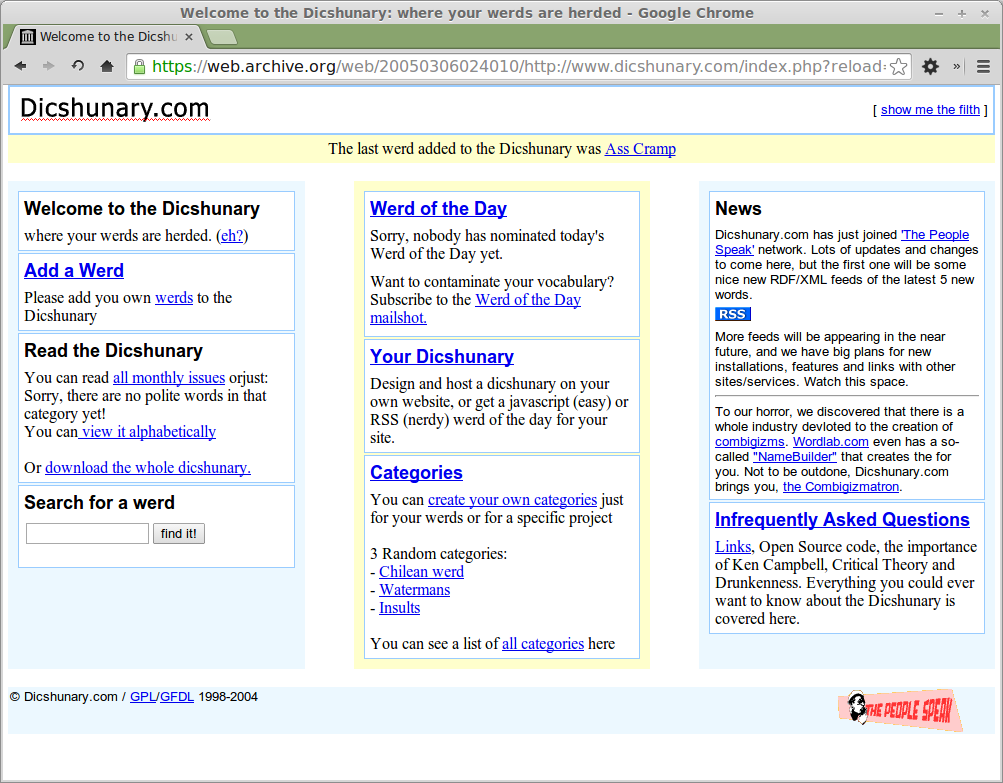This screenshot has width=1003, height=783.
Task: Open Infrequently Asked Questions heading link
Action: coord(842,519)
